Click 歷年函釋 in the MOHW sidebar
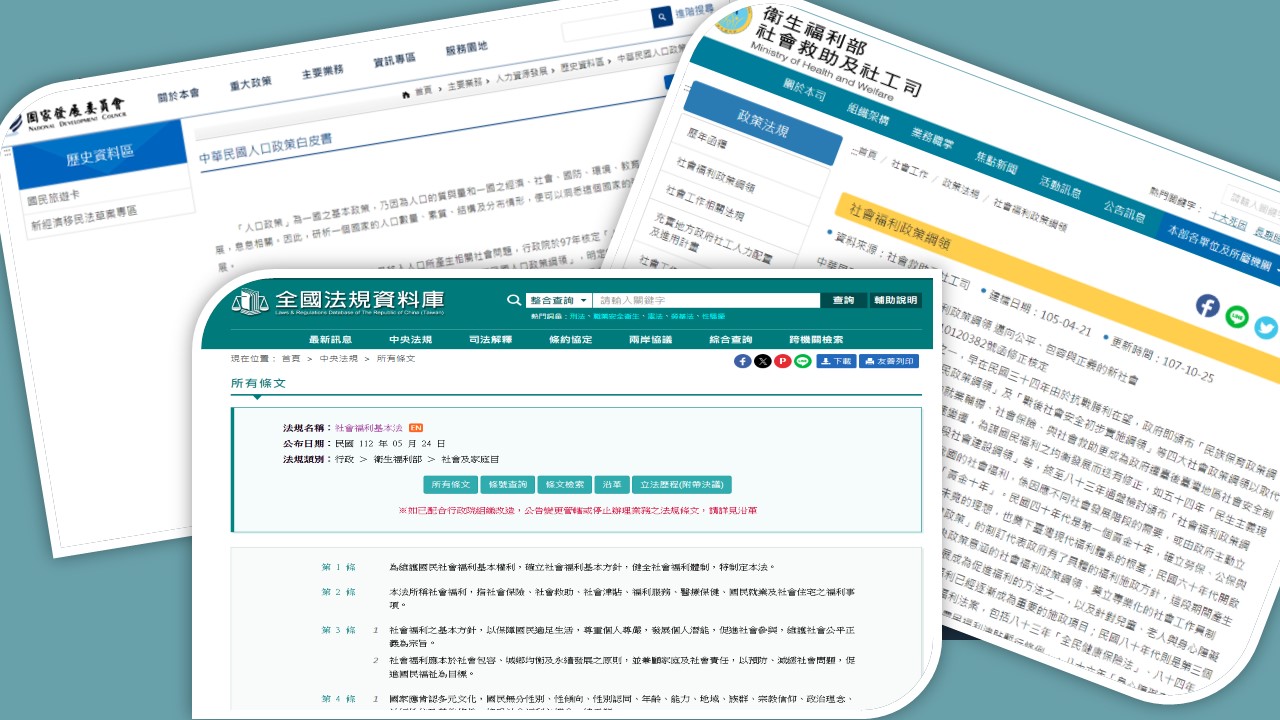 click(708, 140)
